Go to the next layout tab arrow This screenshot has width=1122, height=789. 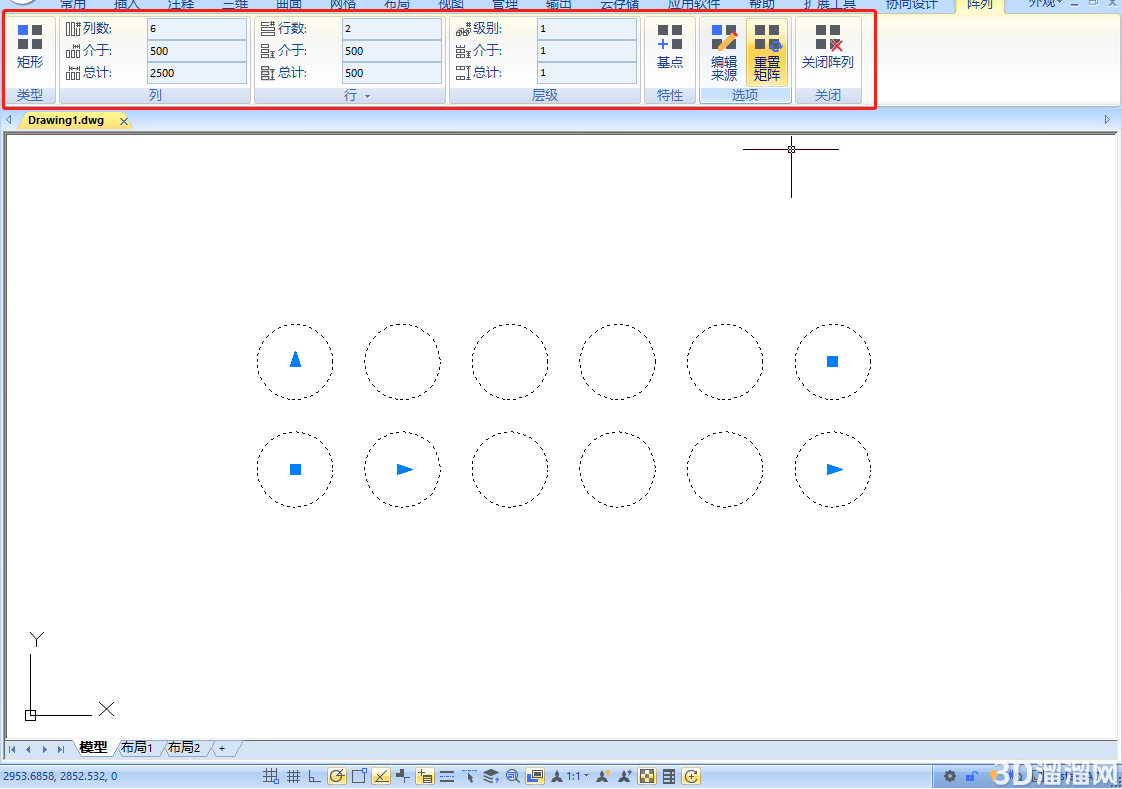[x=44, y=749]
